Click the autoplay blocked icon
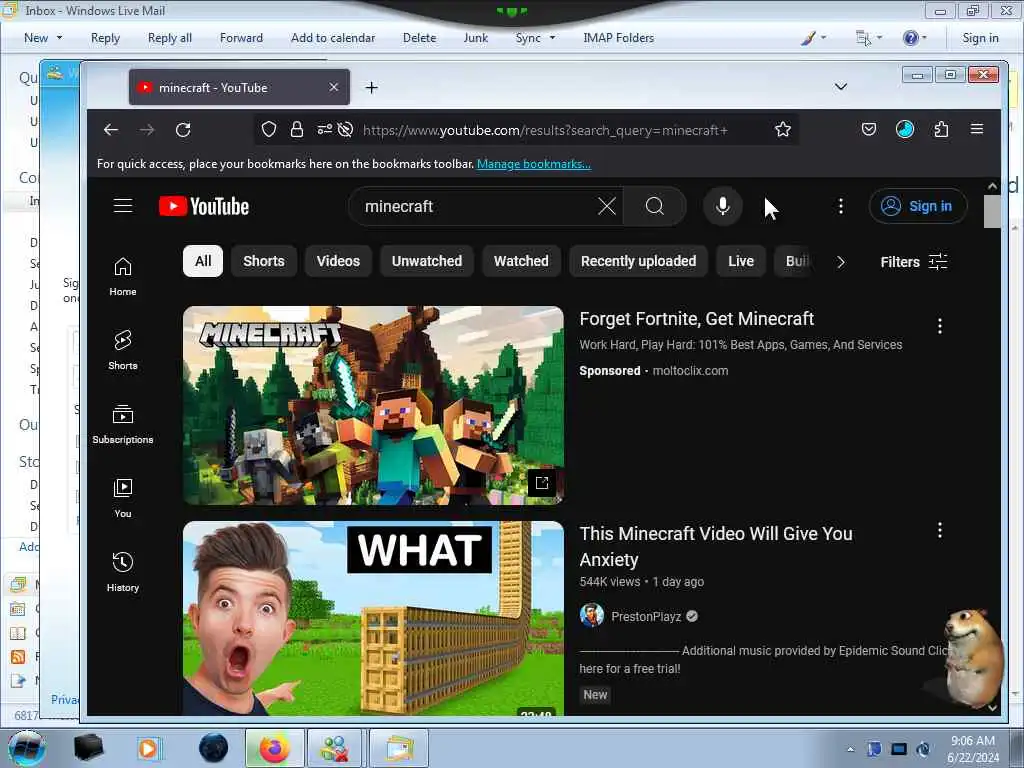1024x768 pixels. [345, 129]
